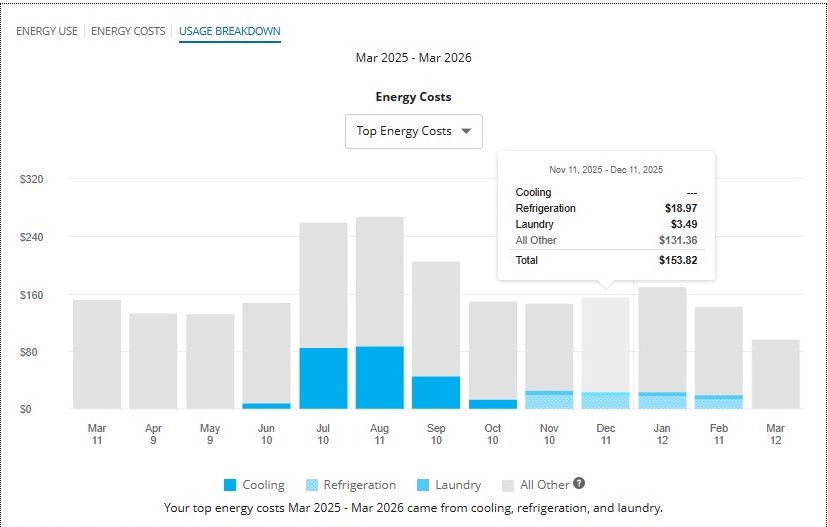Click the July cooling blue bar segment
This screenshot has width=828, height=527.
(323, 378)
